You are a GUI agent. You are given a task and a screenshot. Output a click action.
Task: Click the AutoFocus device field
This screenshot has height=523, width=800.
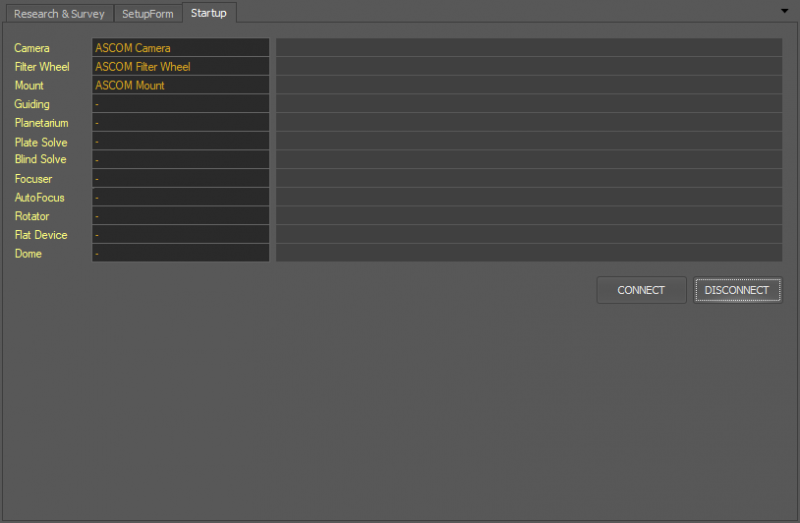[181, 197]
